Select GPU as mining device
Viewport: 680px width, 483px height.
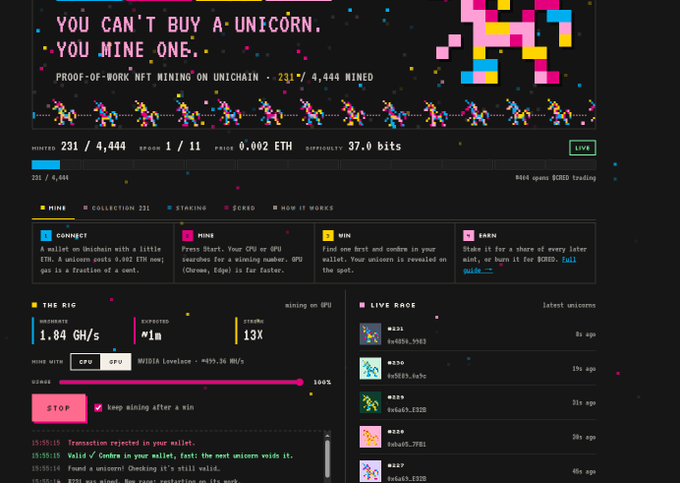pyautogui.click(x=115, y=362)
